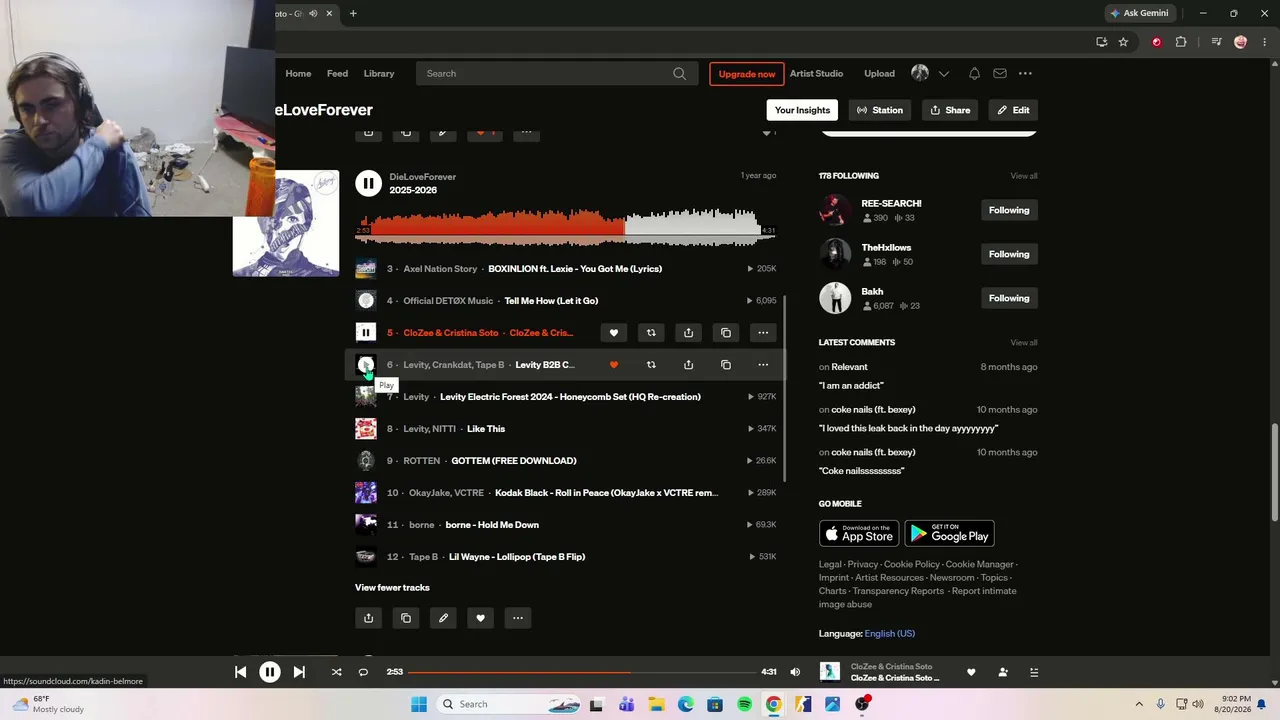The image size is (1280, 720).
Task: Like the playlist below the track list
Action: [x=480, y=618]
